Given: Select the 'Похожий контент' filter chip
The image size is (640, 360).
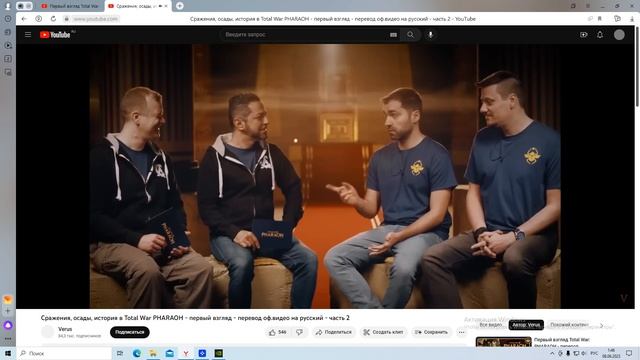Looking at the screenshot, I should [x=569, y=325].
